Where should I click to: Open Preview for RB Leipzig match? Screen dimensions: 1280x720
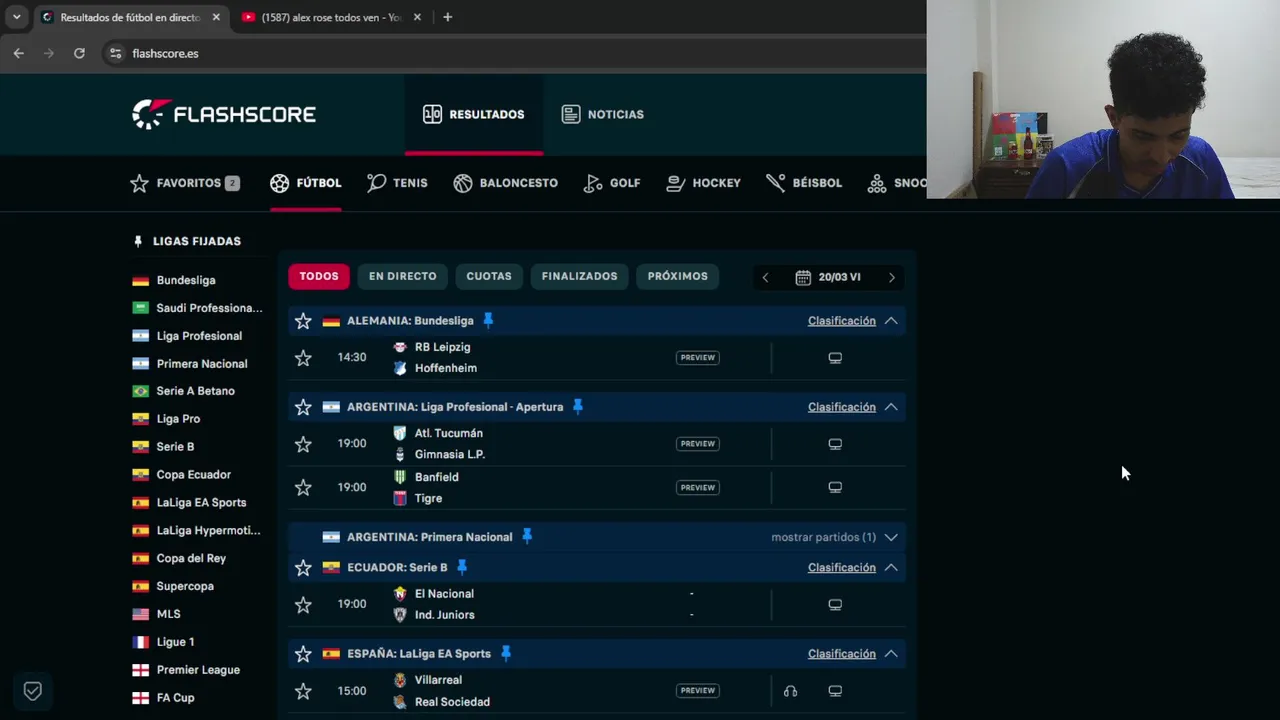click(697, 357)
